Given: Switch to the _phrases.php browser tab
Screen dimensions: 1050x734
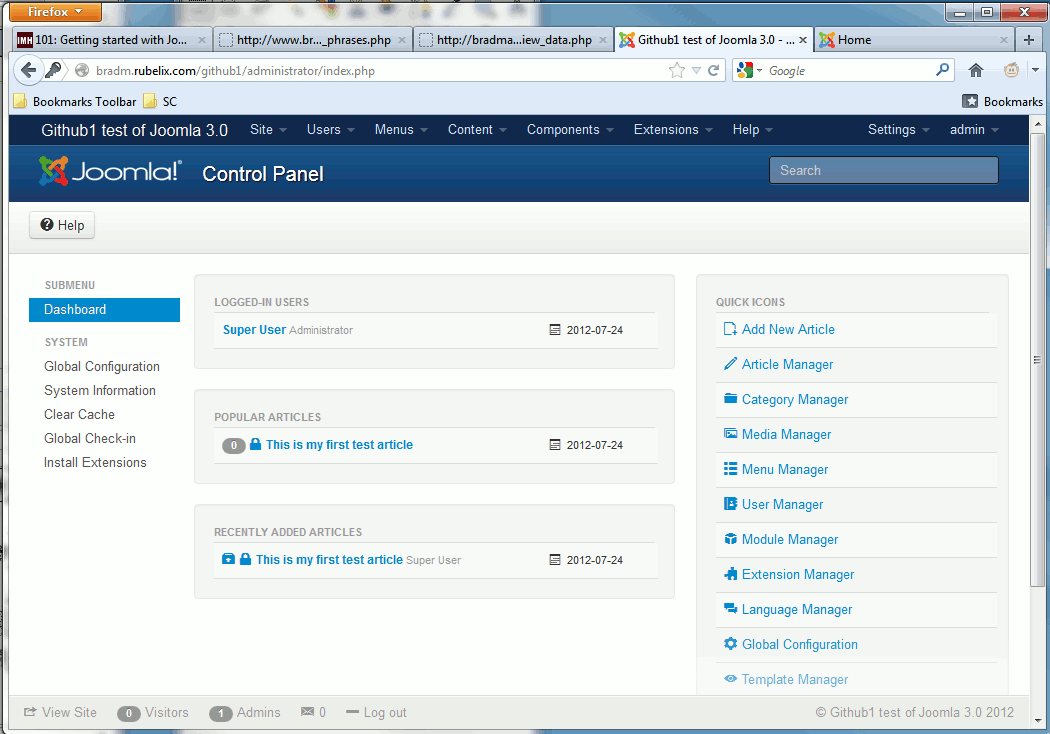Looking at the screenshot, I should click(x=313, y=40).
